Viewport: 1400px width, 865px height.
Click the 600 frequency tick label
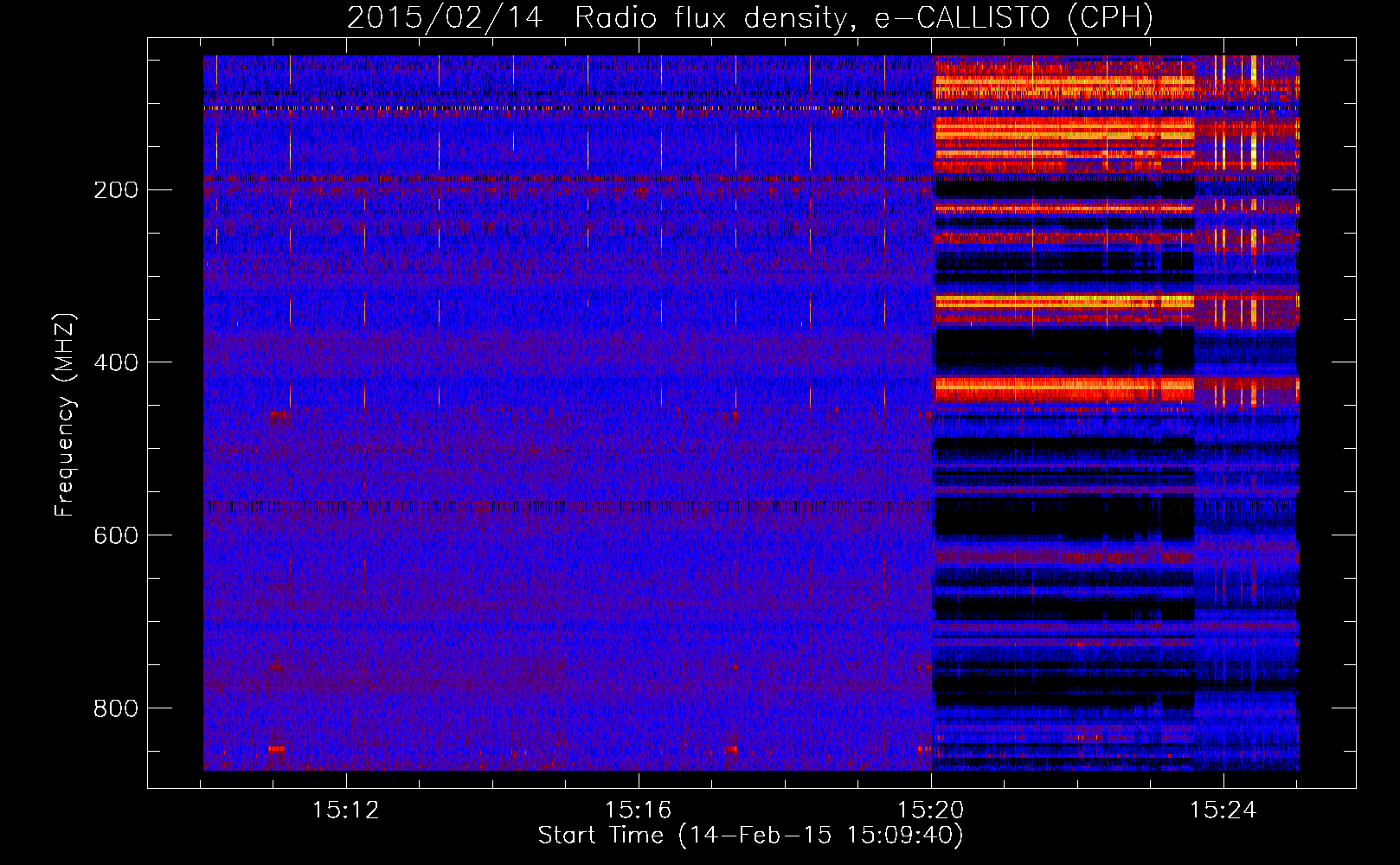(x=116, y=535)
